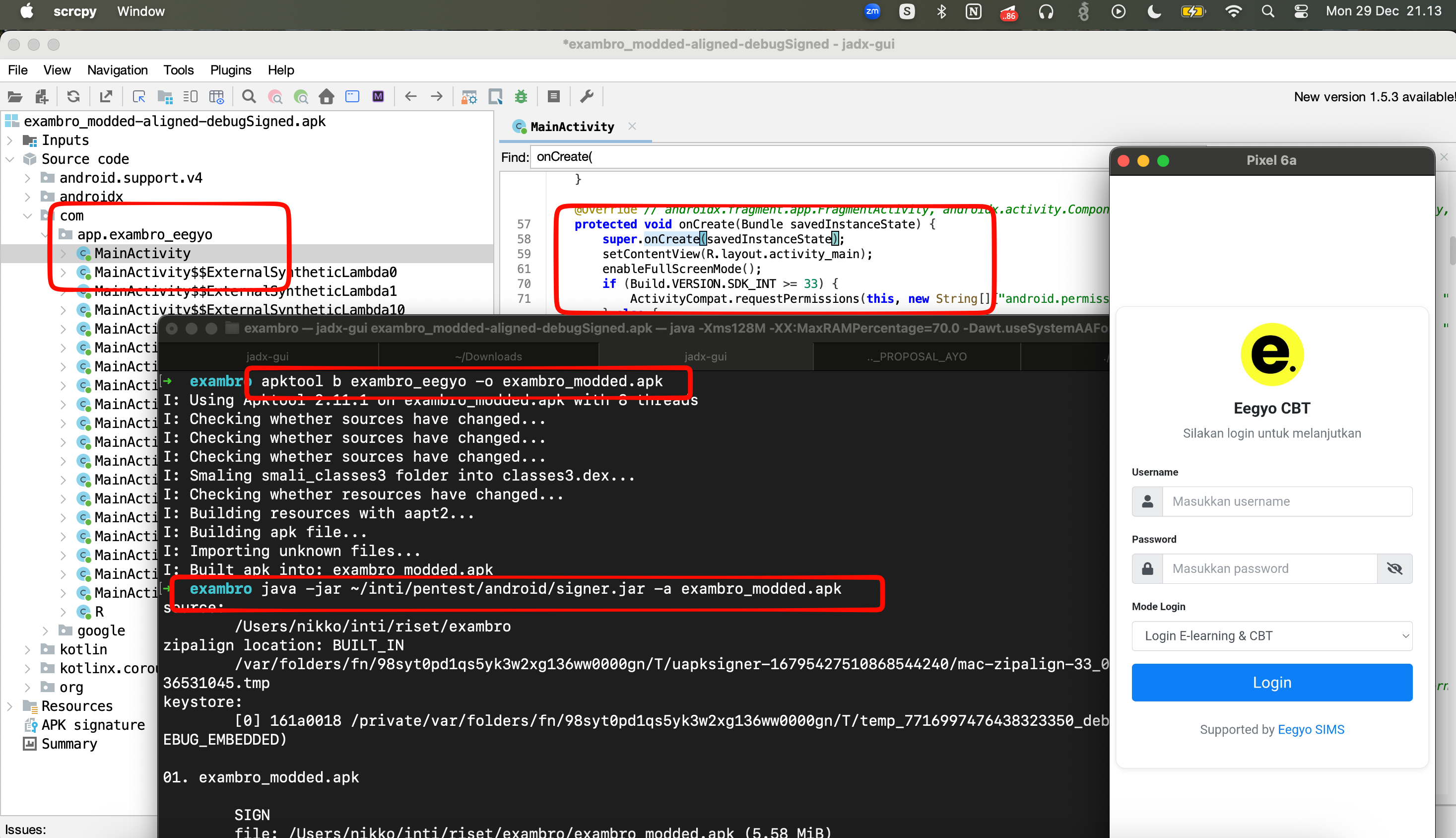Toggle macOS Control Center in menu bar

point(1301,11)
